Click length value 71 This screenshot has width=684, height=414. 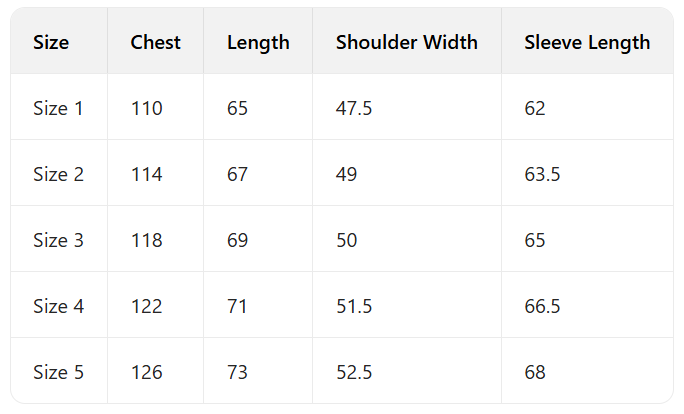[x=238, y=306]
